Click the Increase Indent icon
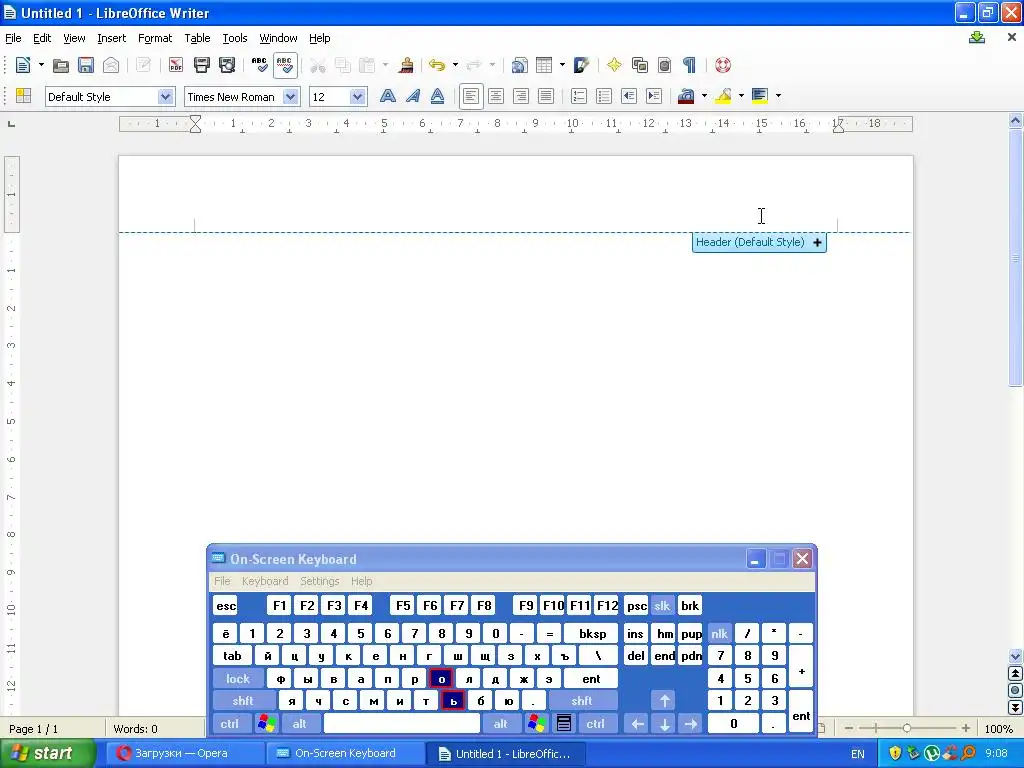Screen dimensions: 1024x768 click(x=654, y=96)
